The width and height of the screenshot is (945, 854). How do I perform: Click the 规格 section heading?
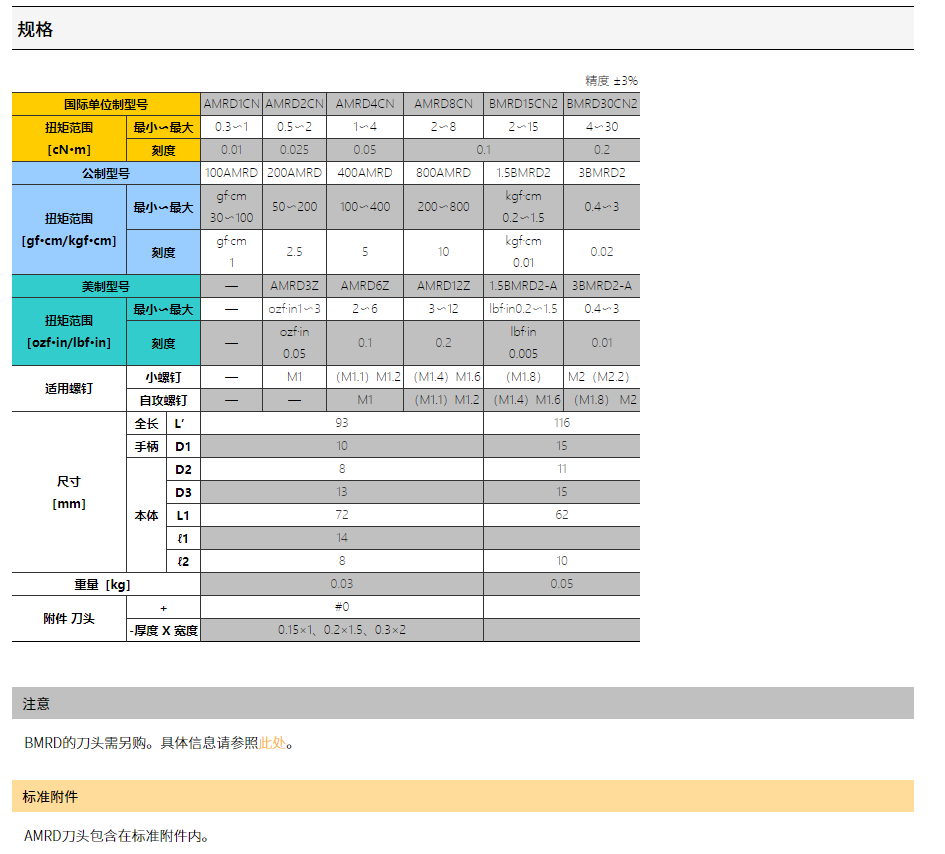35,30
